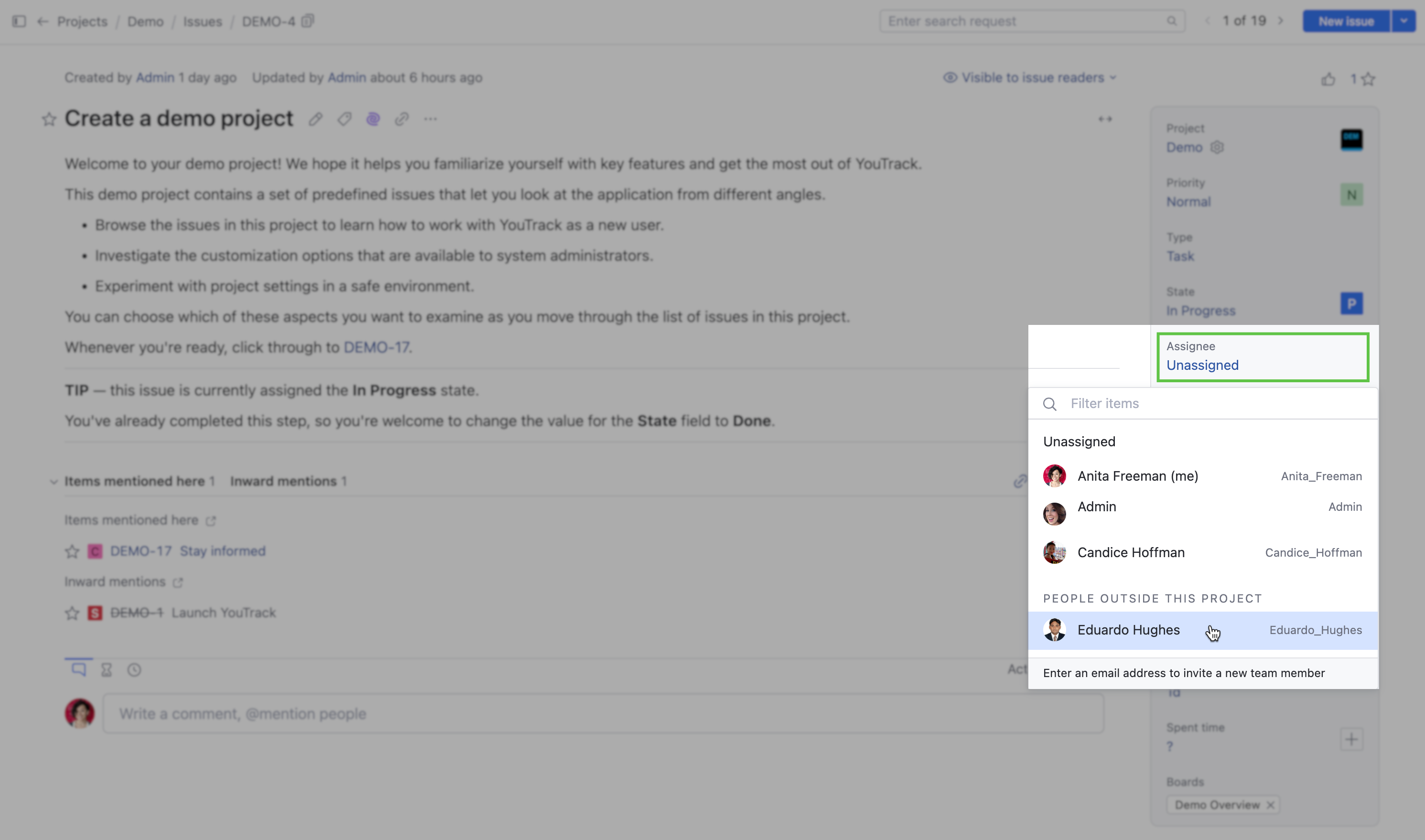Select the spent time hourglass icon
This screenshot has height=840, width=1425.
pyautogui.click(x=107, y=669)
